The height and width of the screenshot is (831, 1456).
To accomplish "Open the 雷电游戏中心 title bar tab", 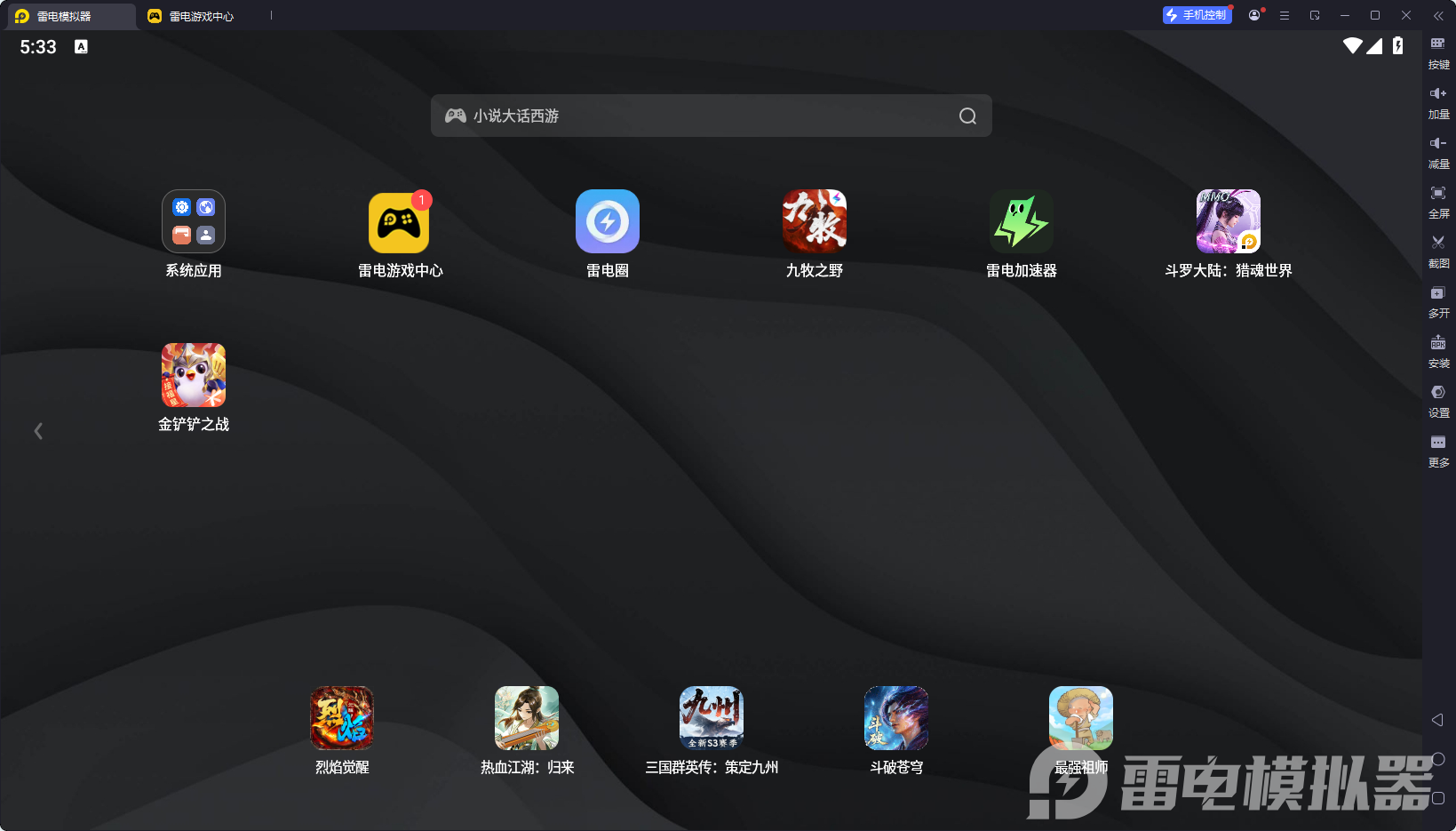I will tap(191, 16).
